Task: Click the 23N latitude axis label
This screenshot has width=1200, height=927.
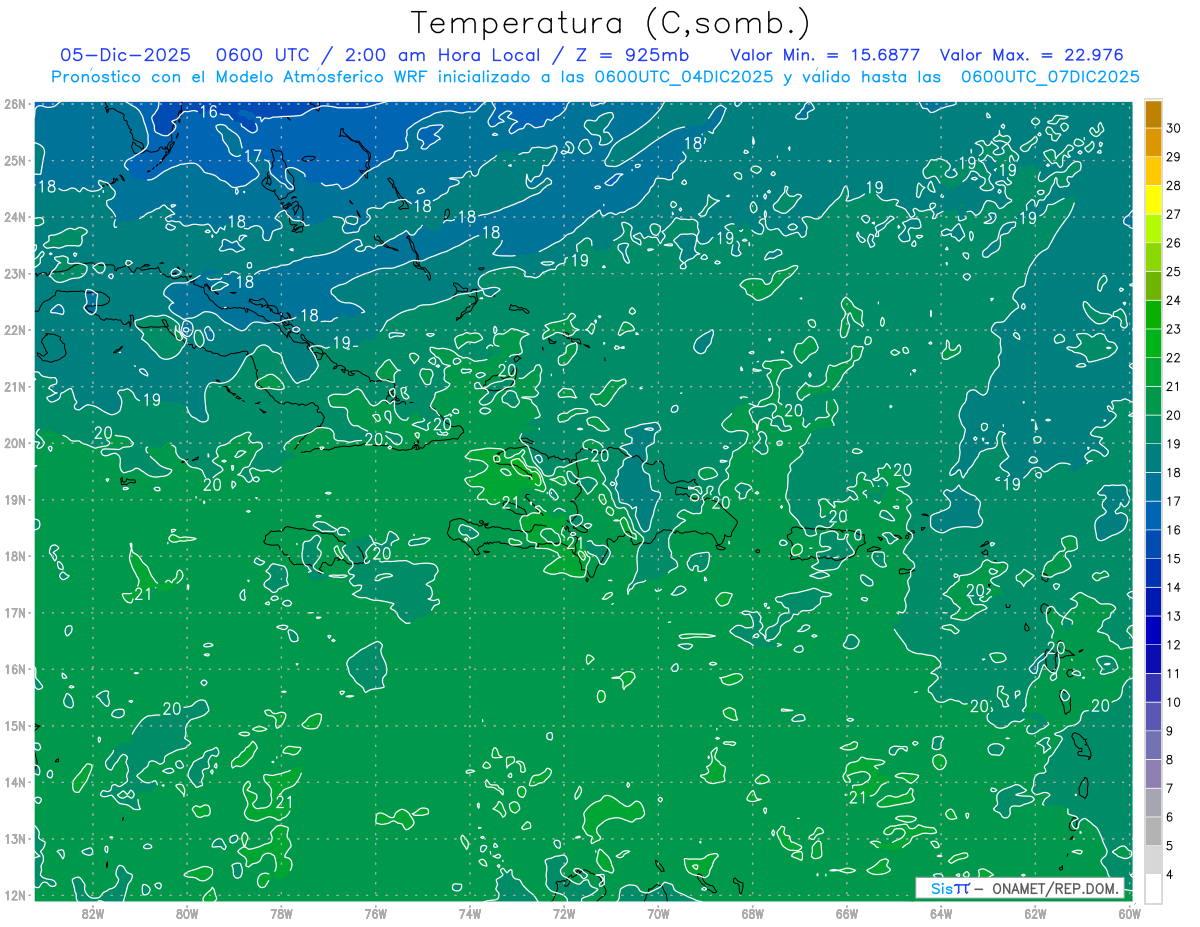Action: click(15, 274)
